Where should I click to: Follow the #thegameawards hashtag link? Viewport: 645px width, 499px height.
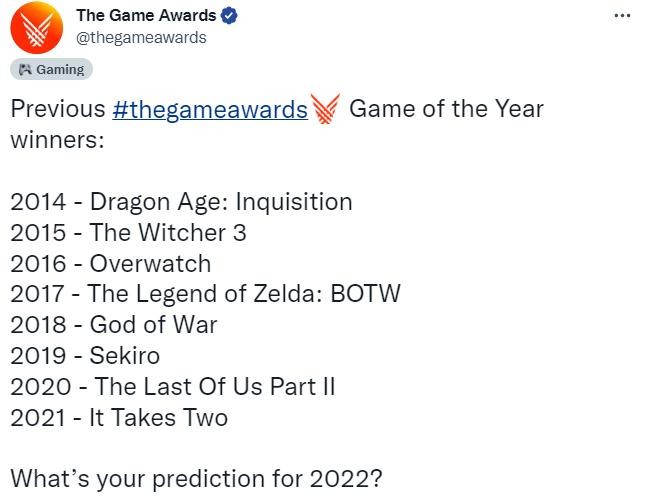click(x=211, y=108)
